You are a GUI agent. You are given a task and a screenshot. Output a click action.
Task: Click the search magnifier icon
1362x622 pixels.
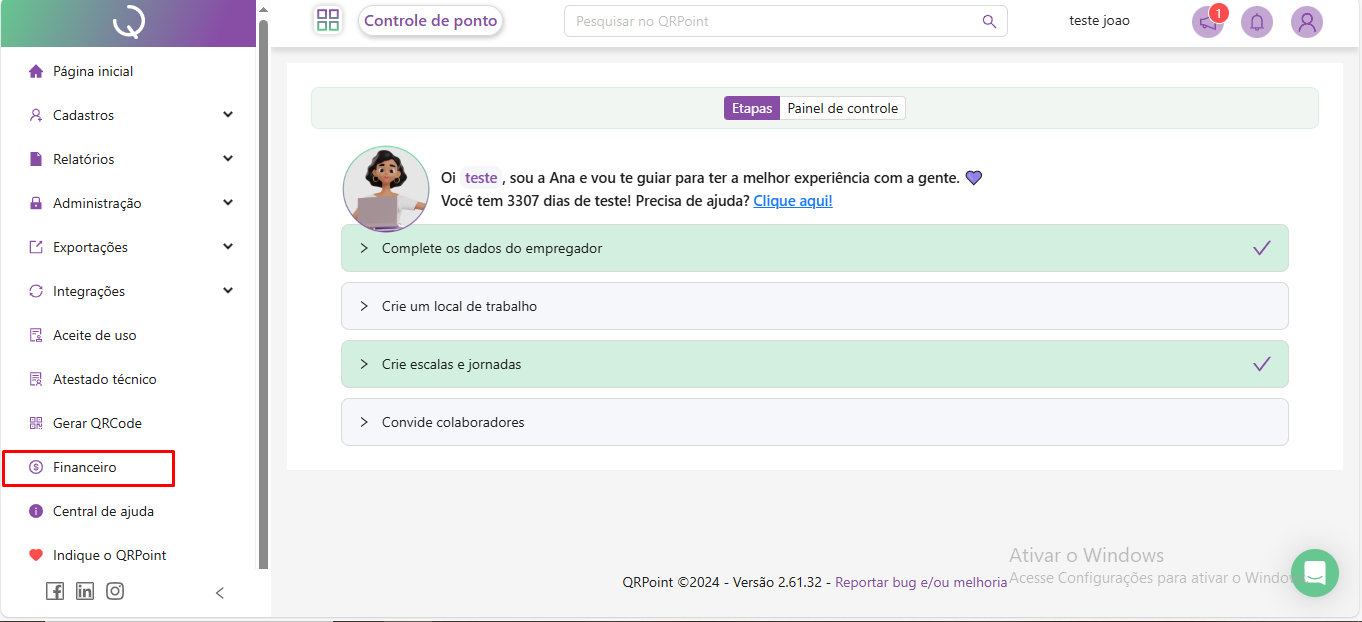click(x=989, y=21)
